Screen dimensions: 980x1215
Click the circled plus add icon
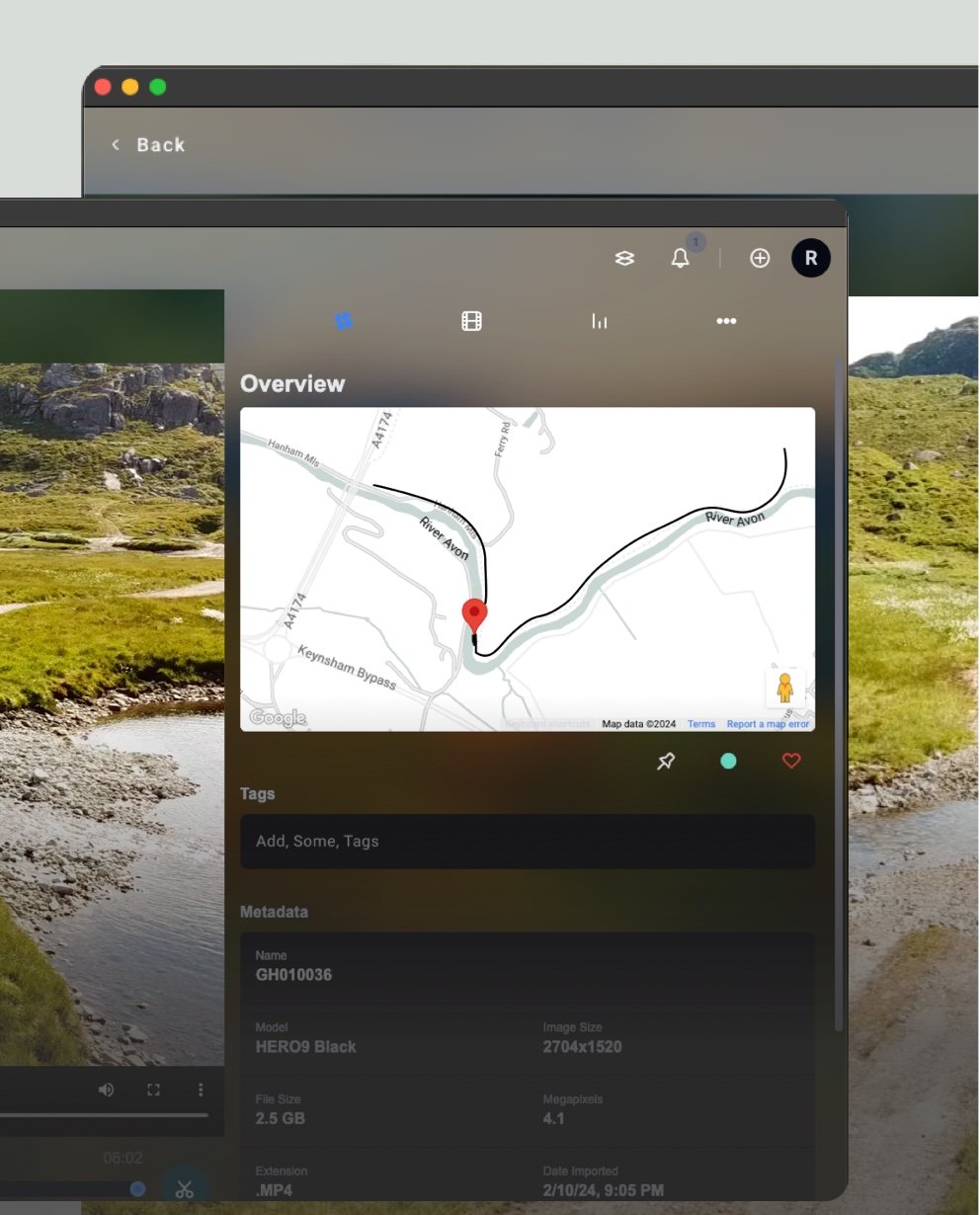760,259
